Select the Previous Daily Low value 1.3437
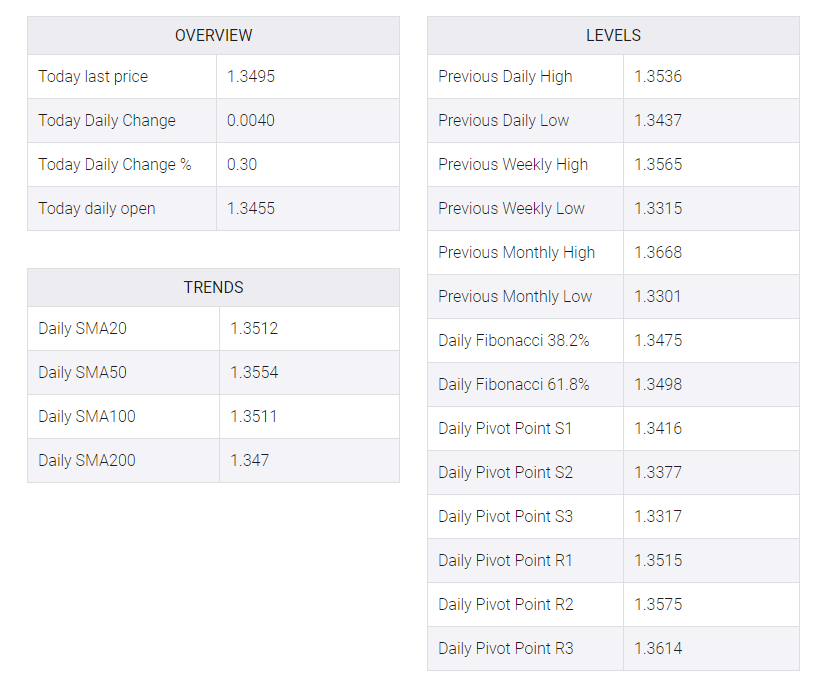This screenshot has height=690, width=824. coord(658,120)
